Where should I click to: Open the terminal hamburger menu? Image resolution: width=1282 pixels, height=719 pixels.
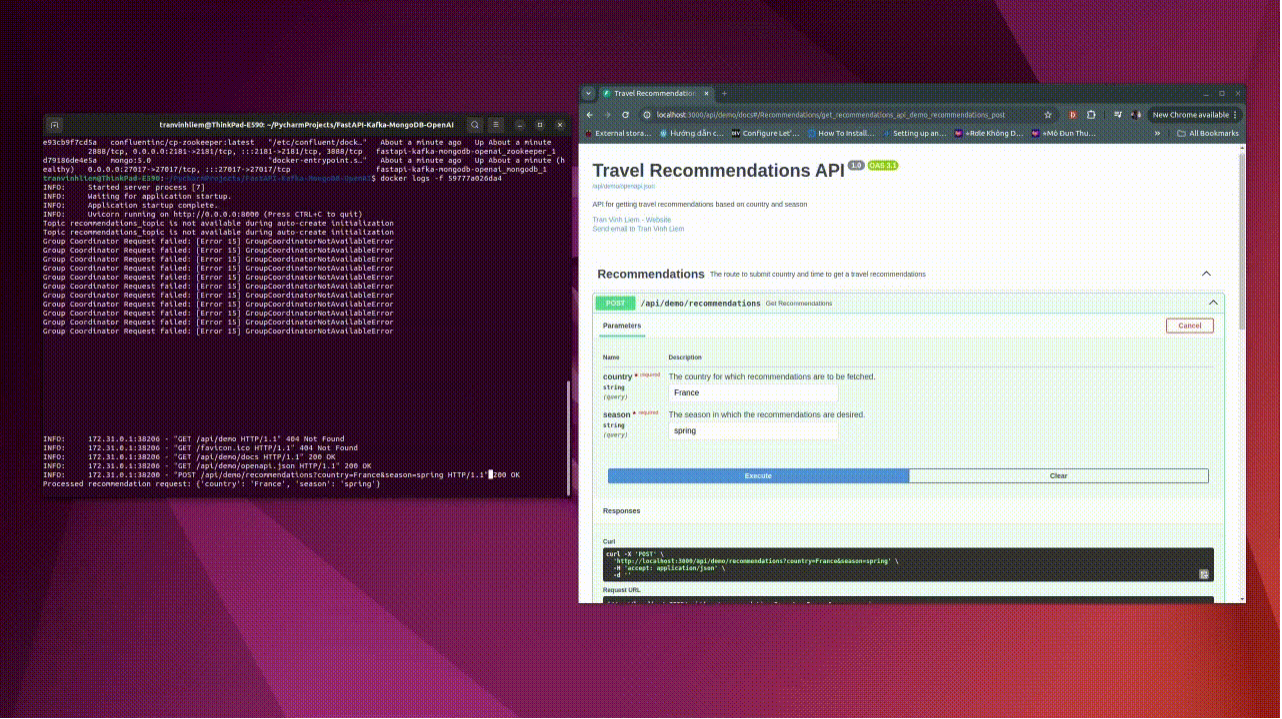pos(496,125)
